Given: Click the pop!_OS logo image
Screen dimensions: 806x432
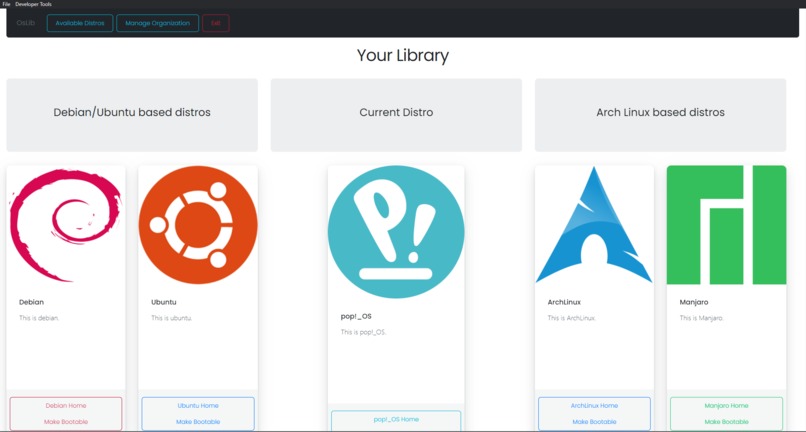Looking at the screenshot, I should [396, 231].
